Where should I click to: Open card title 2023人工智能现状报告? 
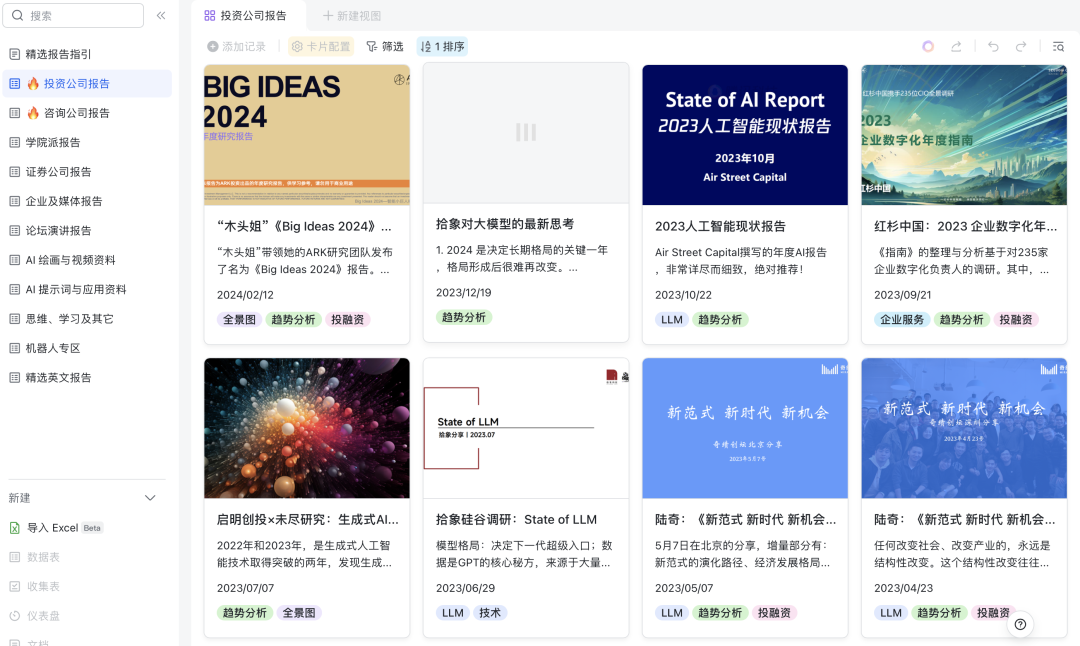tap(720, 226)
